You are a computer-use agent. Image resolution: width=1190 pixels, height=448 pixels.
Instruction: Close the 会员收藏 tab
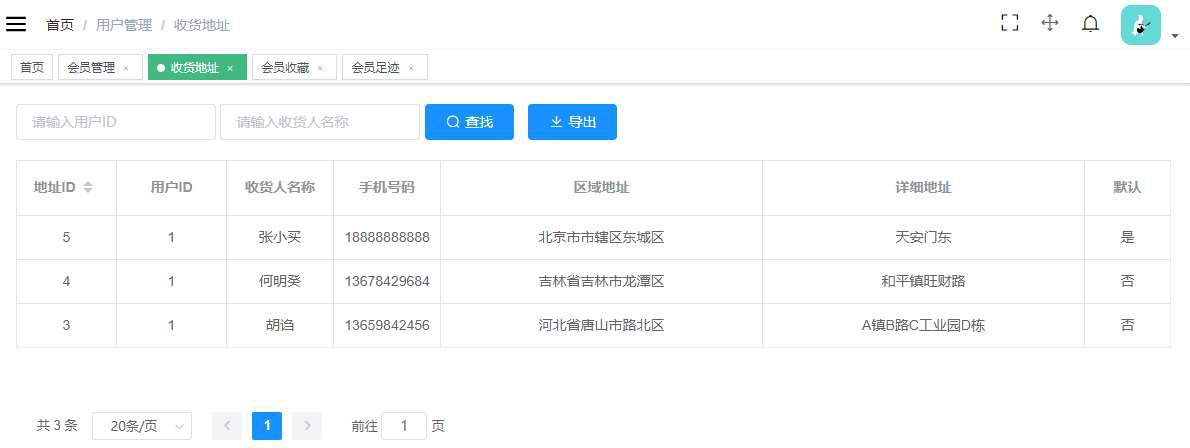[x=320, y=68]
